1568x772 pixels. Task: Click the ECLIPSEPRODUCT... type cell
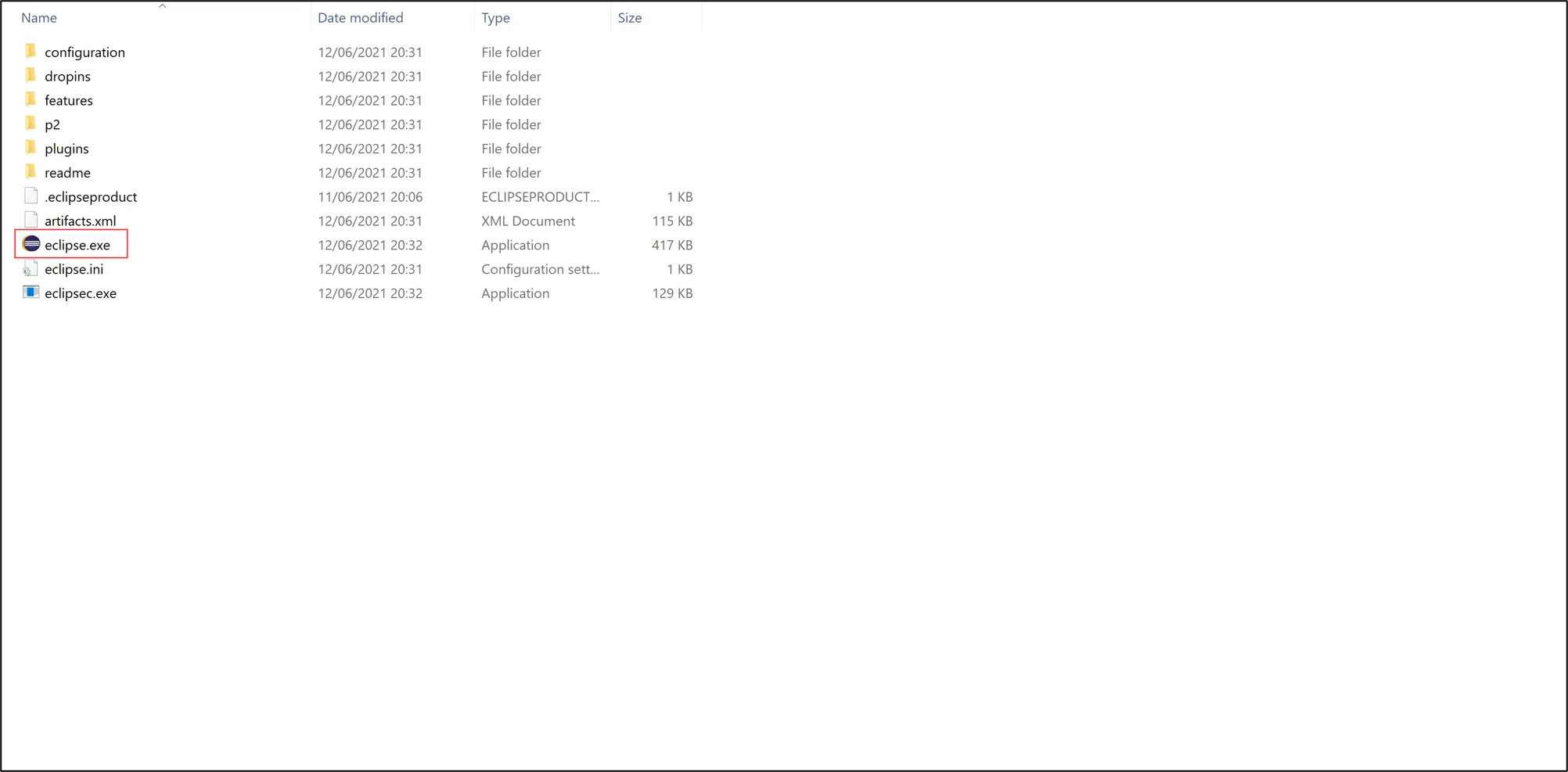(x=541, y=197)
